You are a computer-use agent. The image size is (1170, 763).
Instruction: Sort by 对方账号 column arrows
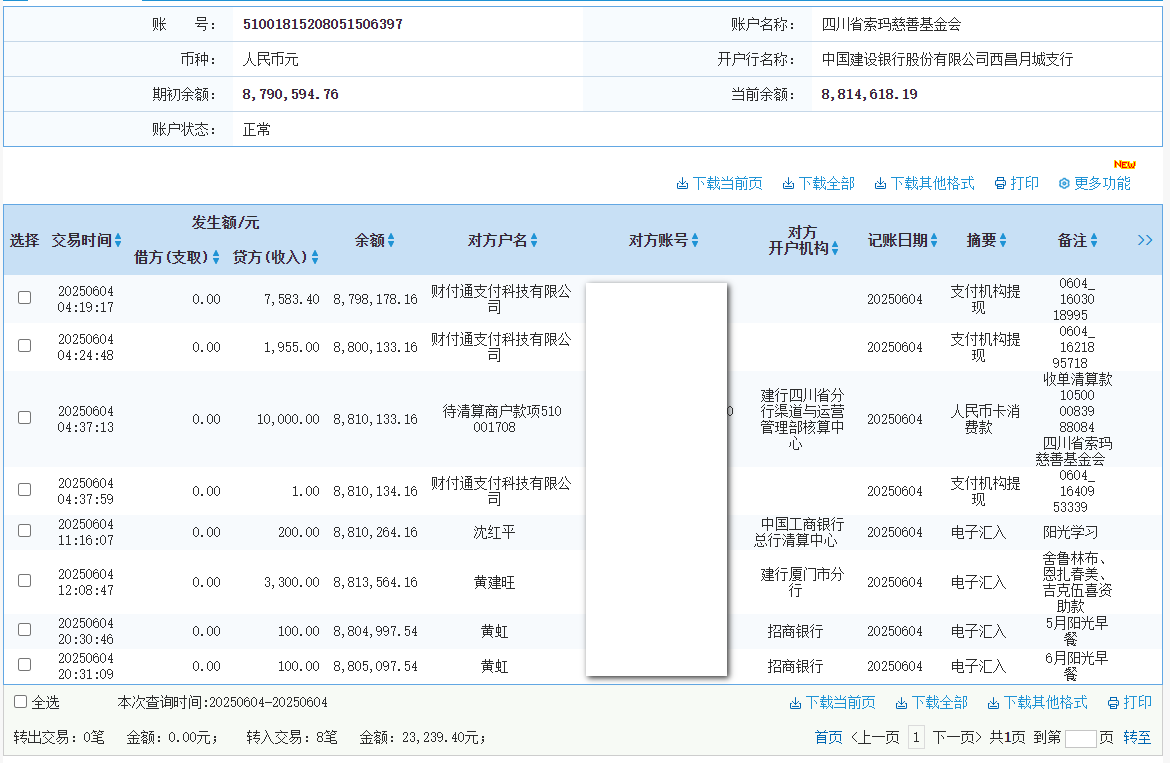pyautogui.click(x=695, y=240)
